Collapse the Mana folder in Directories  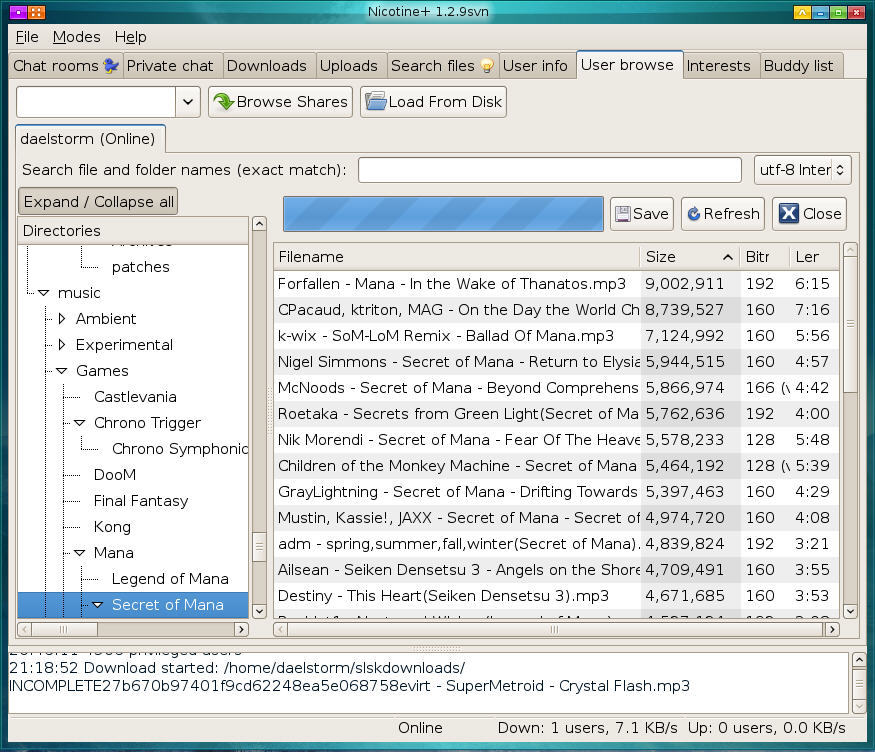(x=80, y=552)
